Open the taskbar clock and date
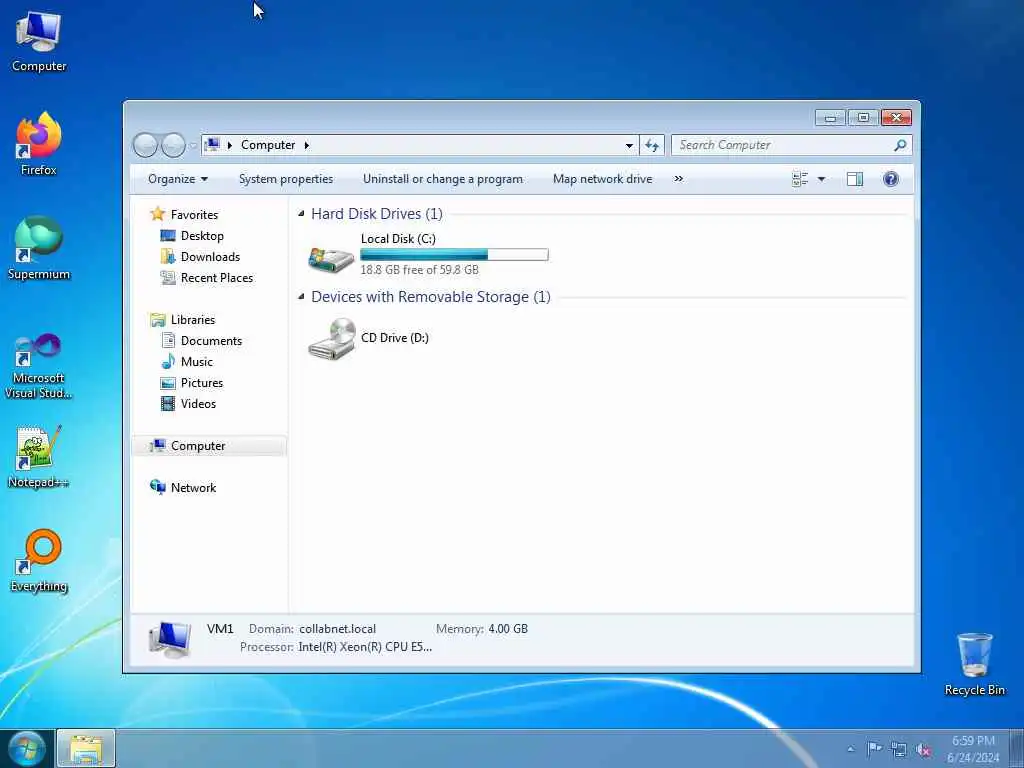Image resolution: width=1024 pixels, height=768 pixels. click(973, 749)
